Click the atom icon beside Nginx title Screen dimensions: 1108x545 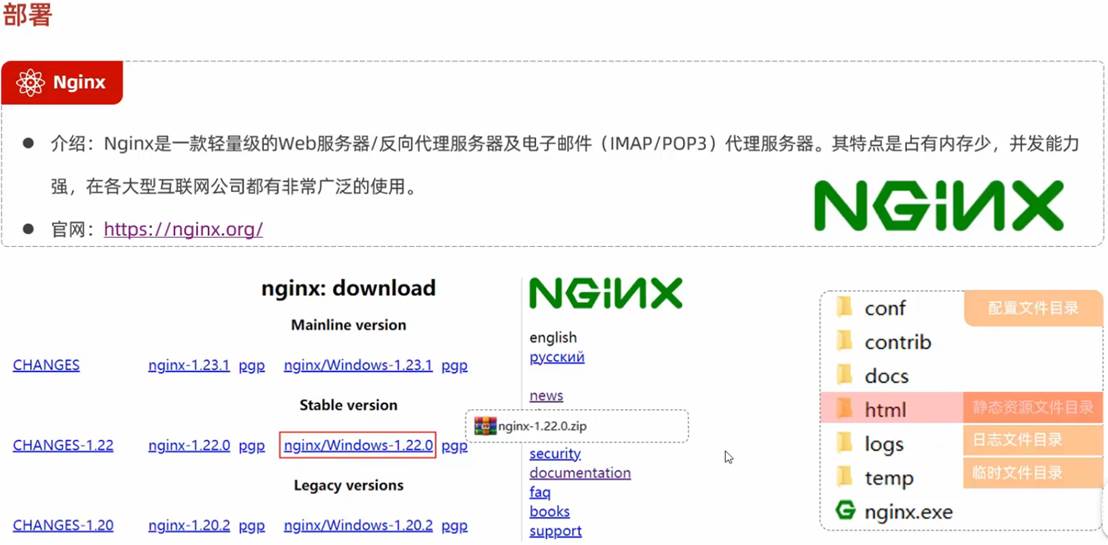pyautogui.click(x=30, y=83)
